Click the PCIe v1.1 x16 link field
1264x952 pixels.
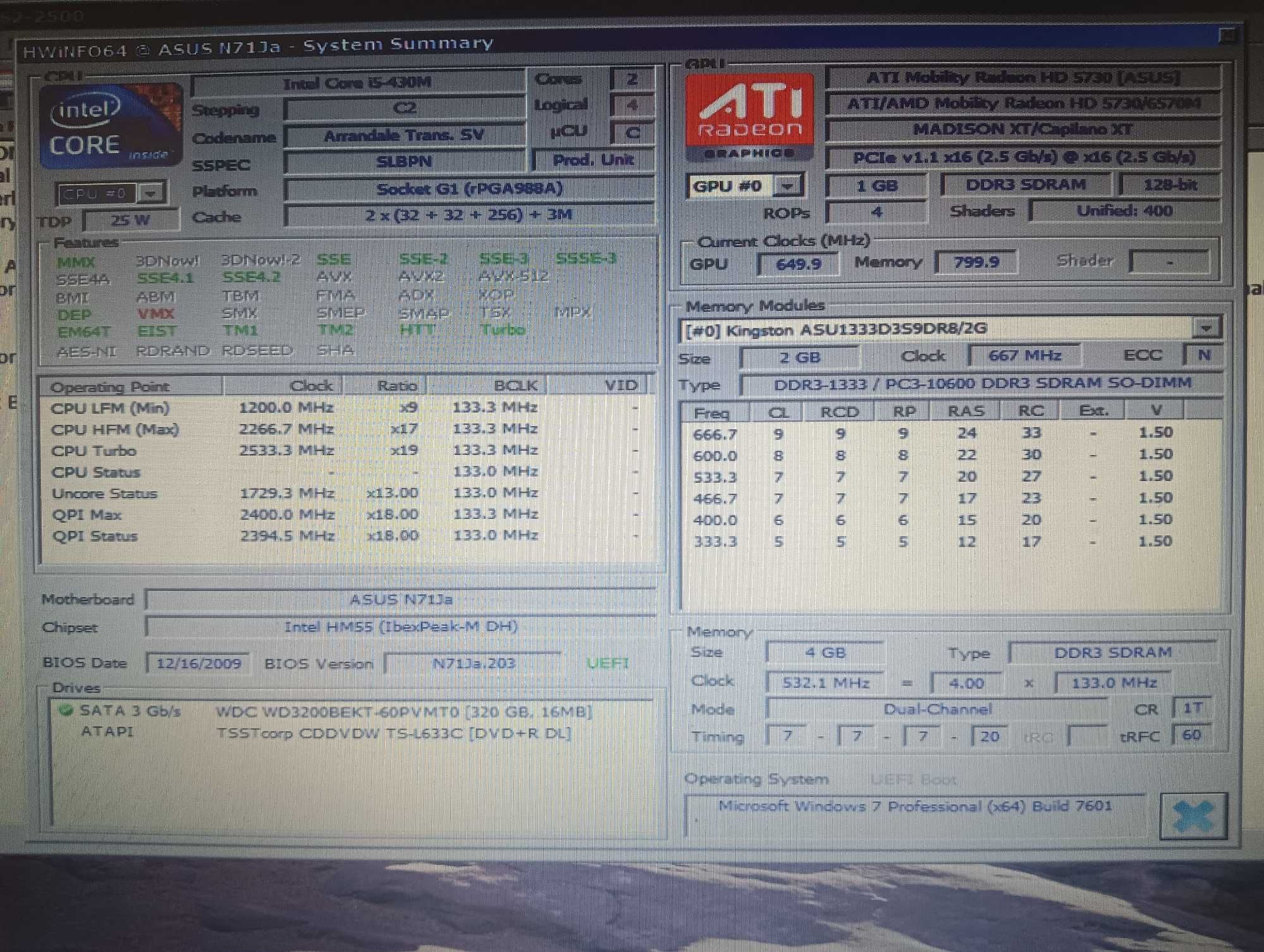[x=1023, y=157]
